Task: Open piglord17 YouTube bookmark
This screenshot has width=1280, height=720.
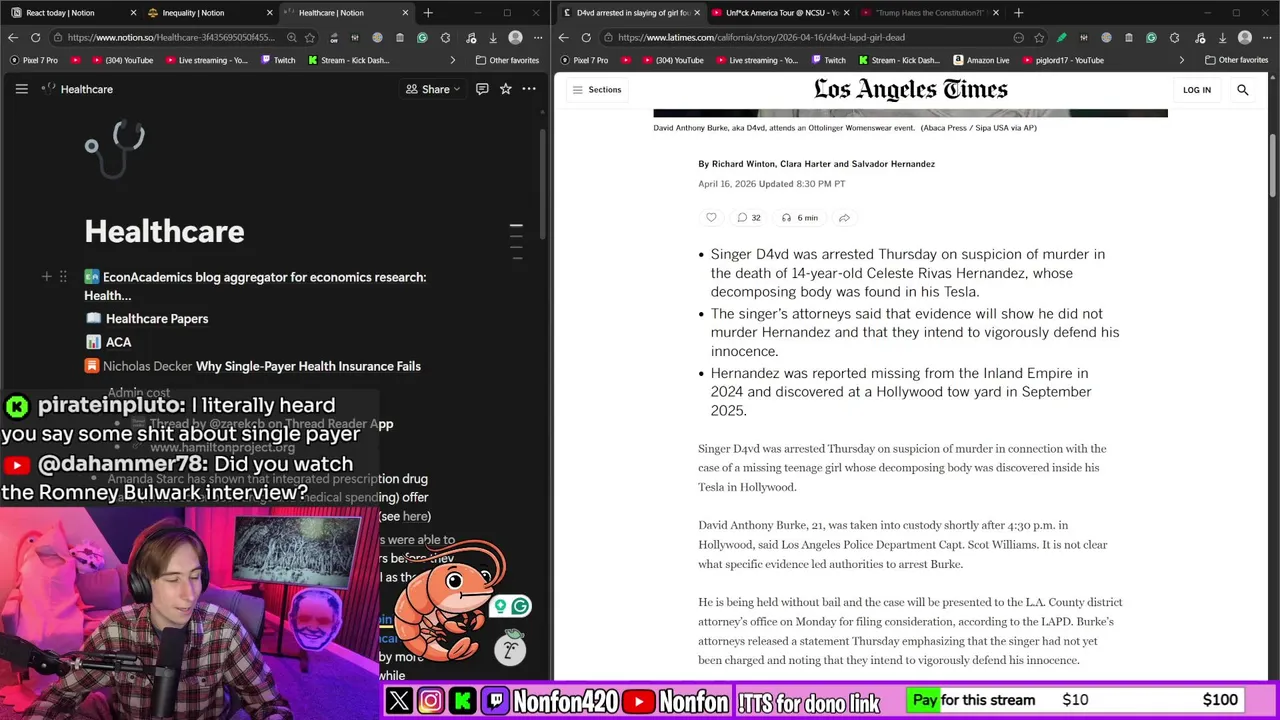Action: coord(1061,60)
